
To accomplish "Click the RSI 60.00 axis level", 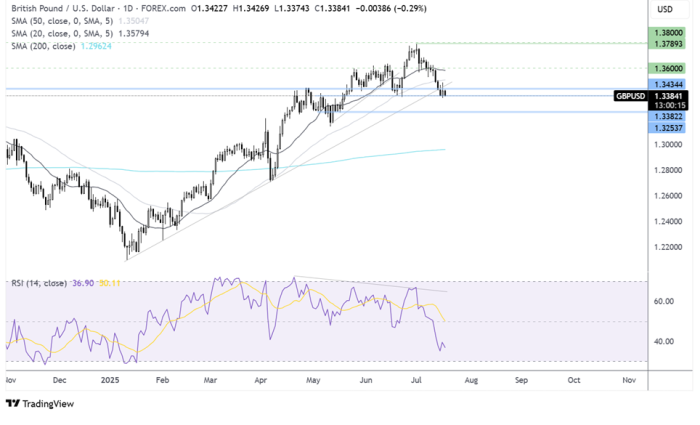I will [x=664, y=301].
